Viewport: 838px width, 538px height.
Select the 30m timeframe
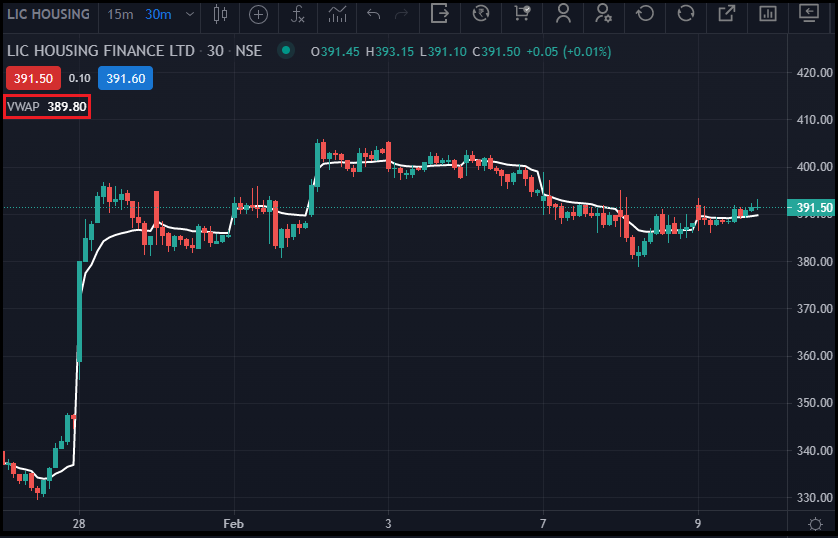click(158, 14)
